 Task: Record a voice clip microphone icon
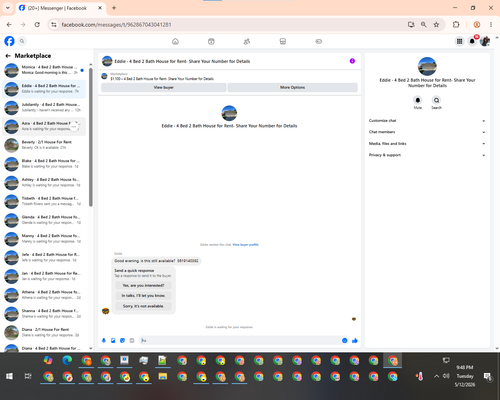(x=104, y=340)
